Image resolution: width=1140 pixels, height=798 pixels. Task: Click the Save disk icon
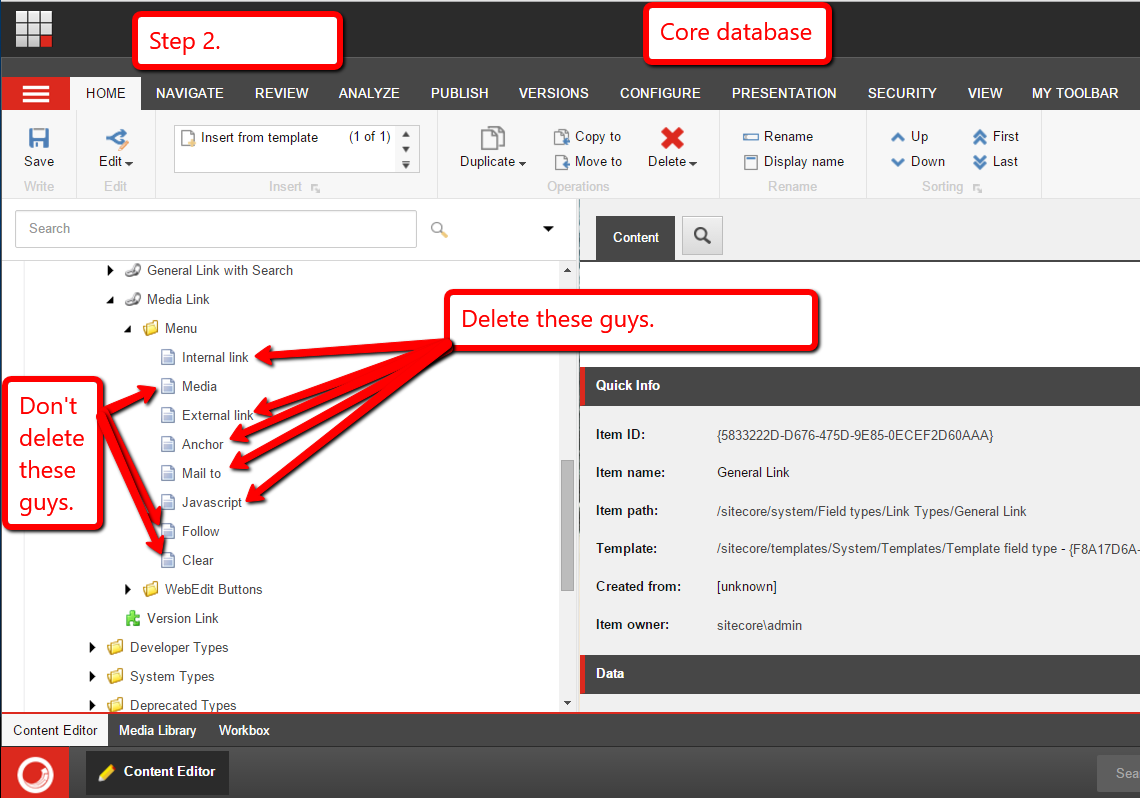[x=39, y=138]
